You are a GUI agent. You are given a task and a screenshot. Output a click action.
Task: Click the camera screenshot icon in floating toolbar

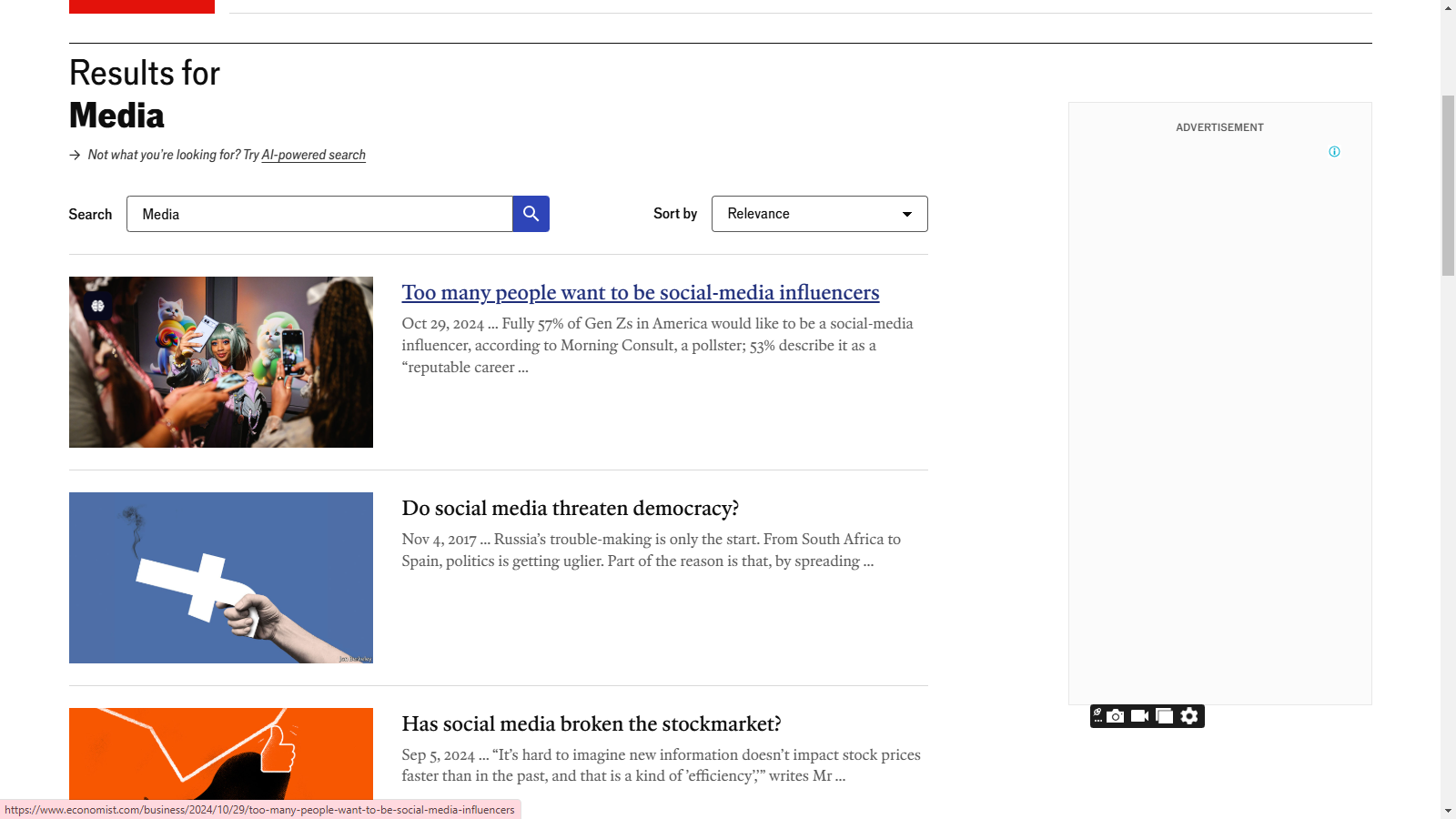(1116, 716)
